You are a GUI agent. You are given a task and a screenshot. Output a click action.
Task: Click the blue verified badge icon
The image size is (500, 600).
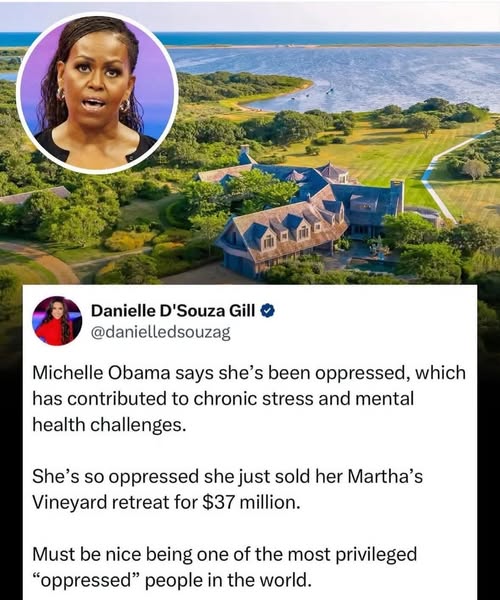point(268,311)
